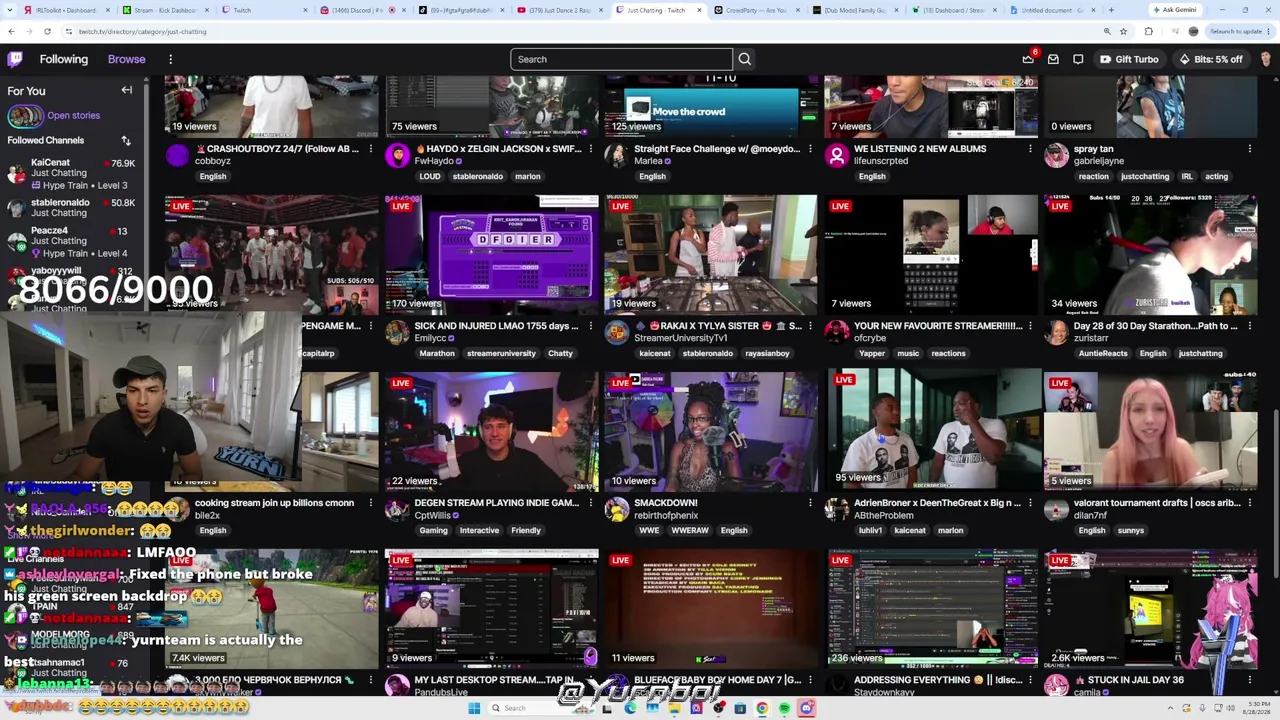The height and width of the screenshot is (720, 1280).
Task: Open options for SMACKDOWN! stream
Action: (x=811, y=503)
